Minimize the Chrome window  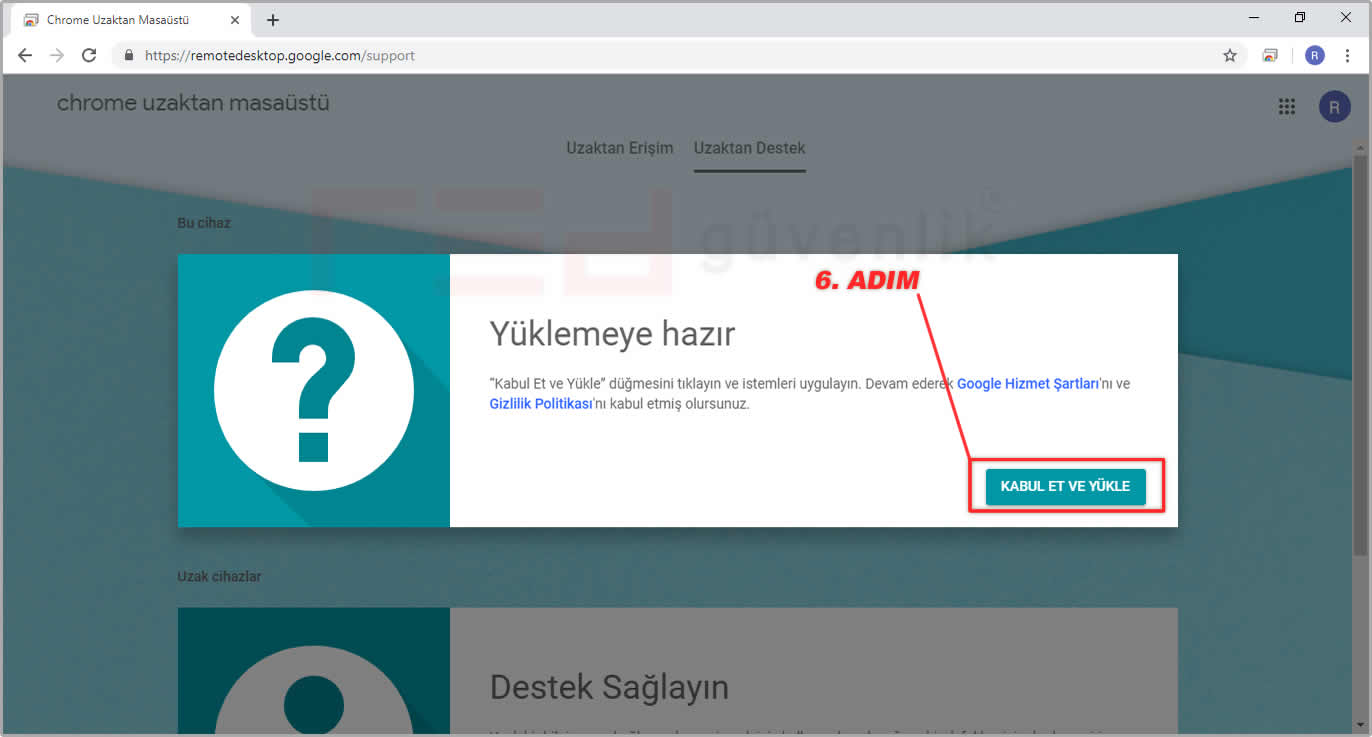(1254, 17)
